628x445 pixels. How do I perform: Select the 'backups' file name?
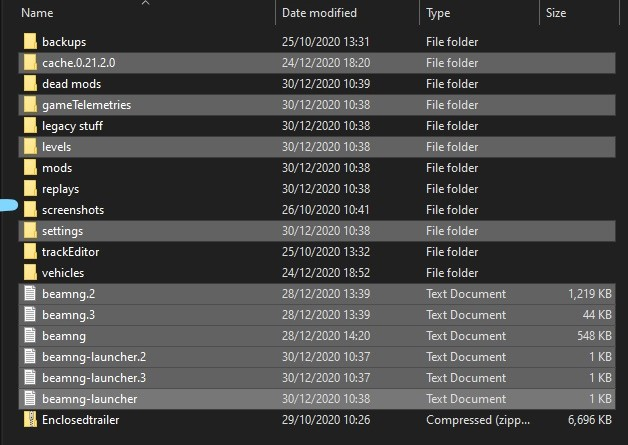click(x=64, y=42)
